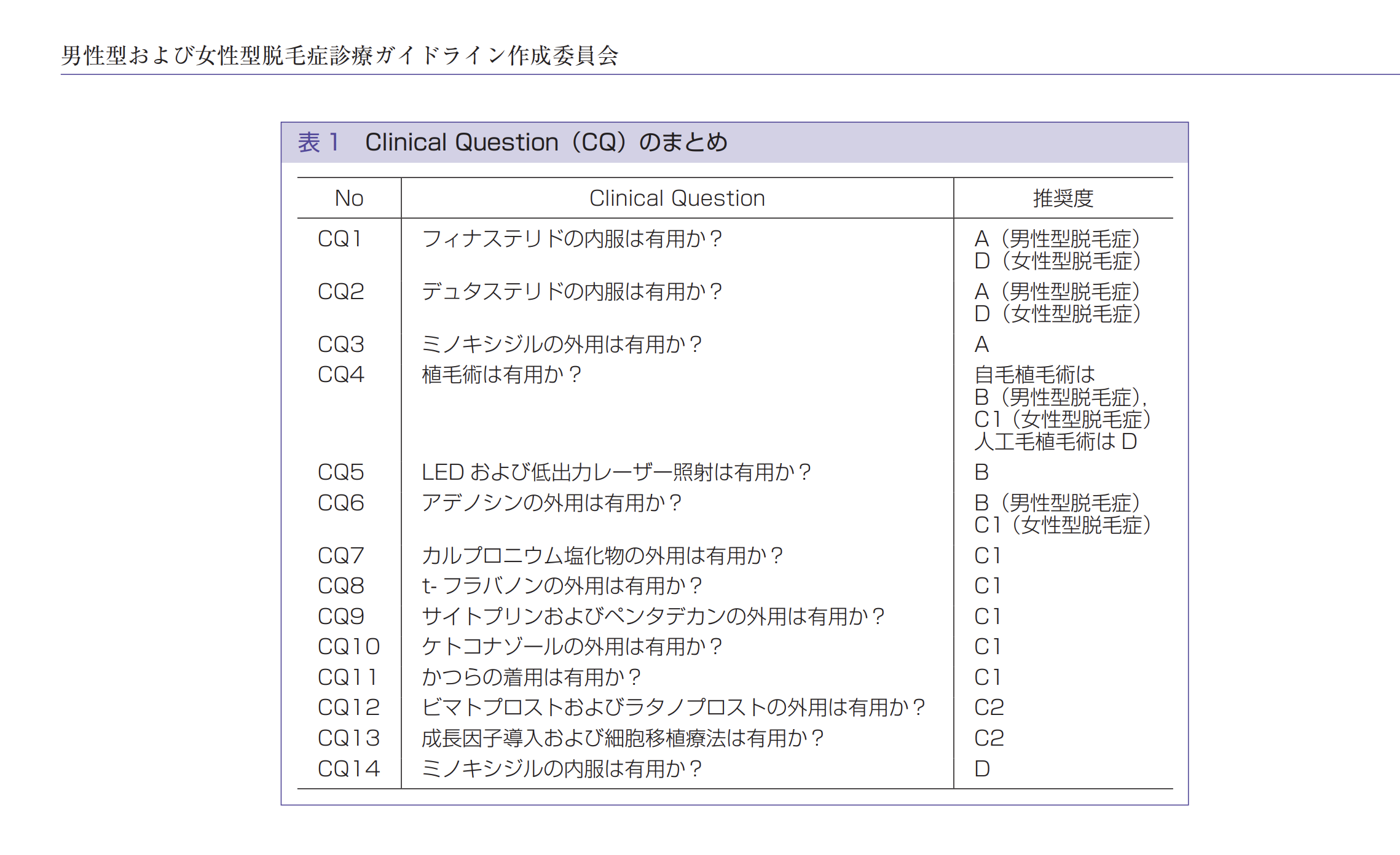The width and height of the screenshot is (1400, 855).
Task: Click the 推奨度 column header
Action: tap(1063, 198)
